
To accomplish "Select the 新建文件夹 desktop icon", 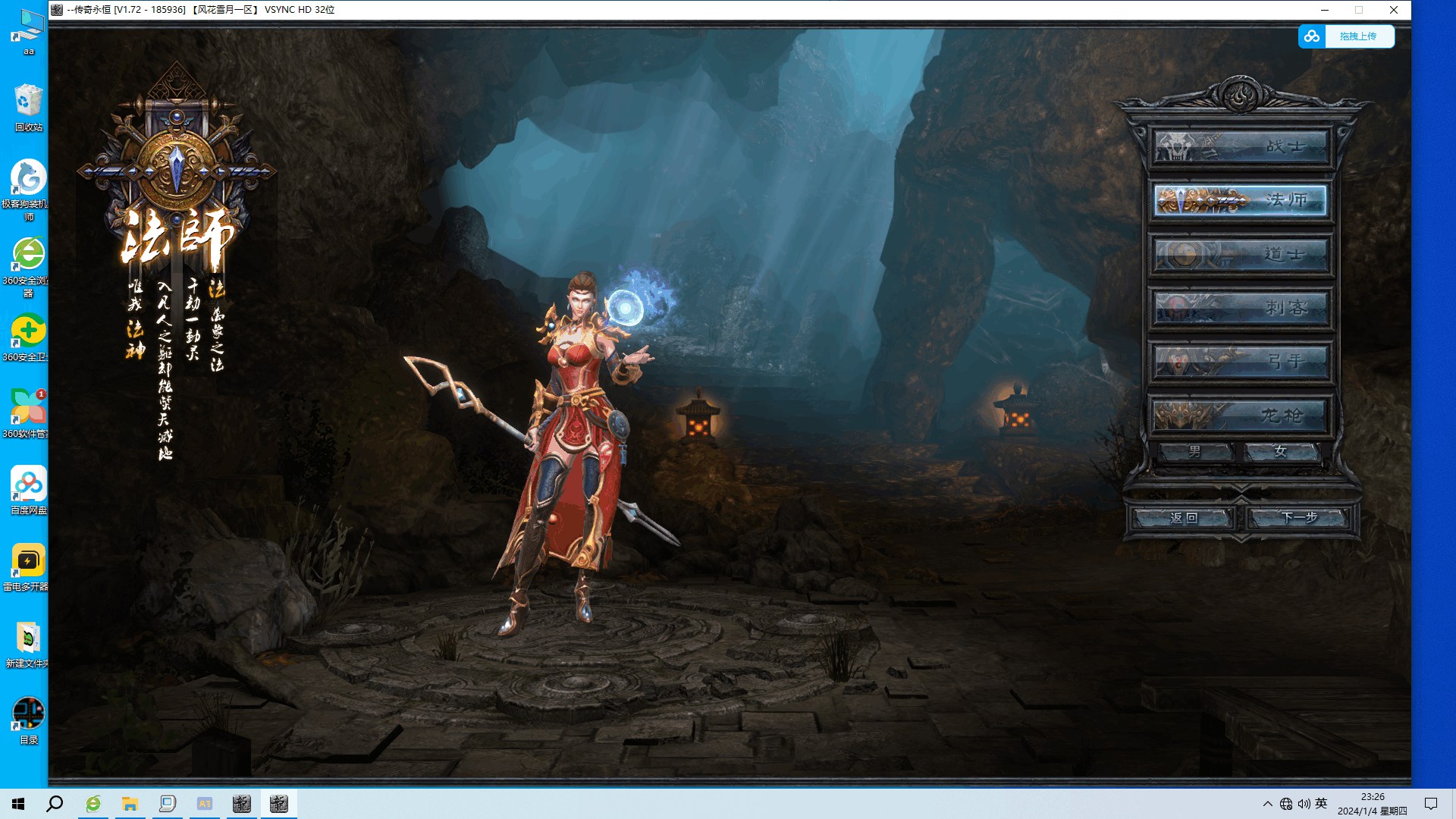I will click(29, 644).
